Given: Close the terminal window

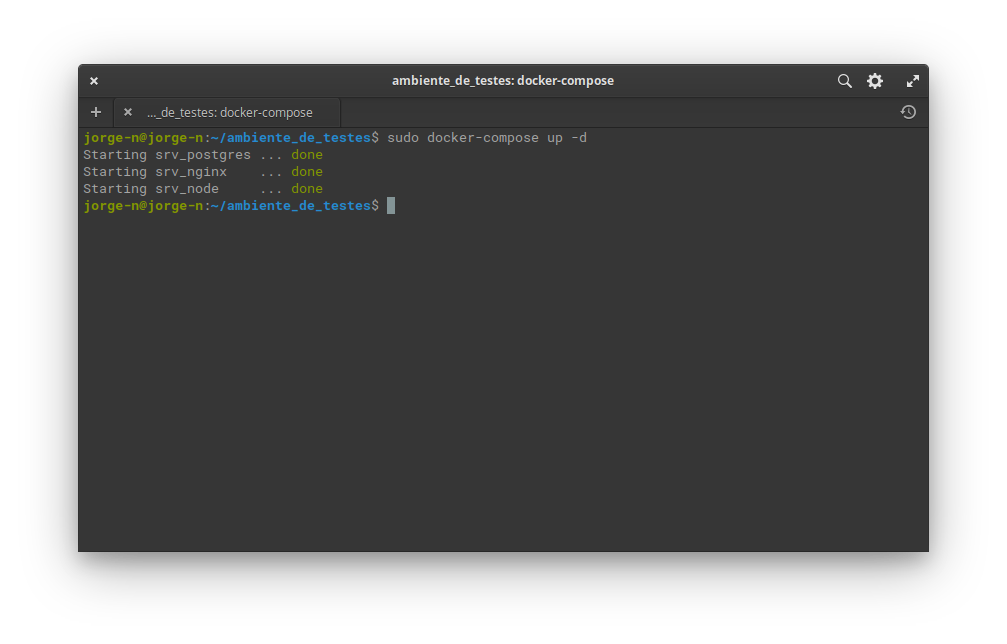Looking at the screenshot, I should (x=94, y=81).
